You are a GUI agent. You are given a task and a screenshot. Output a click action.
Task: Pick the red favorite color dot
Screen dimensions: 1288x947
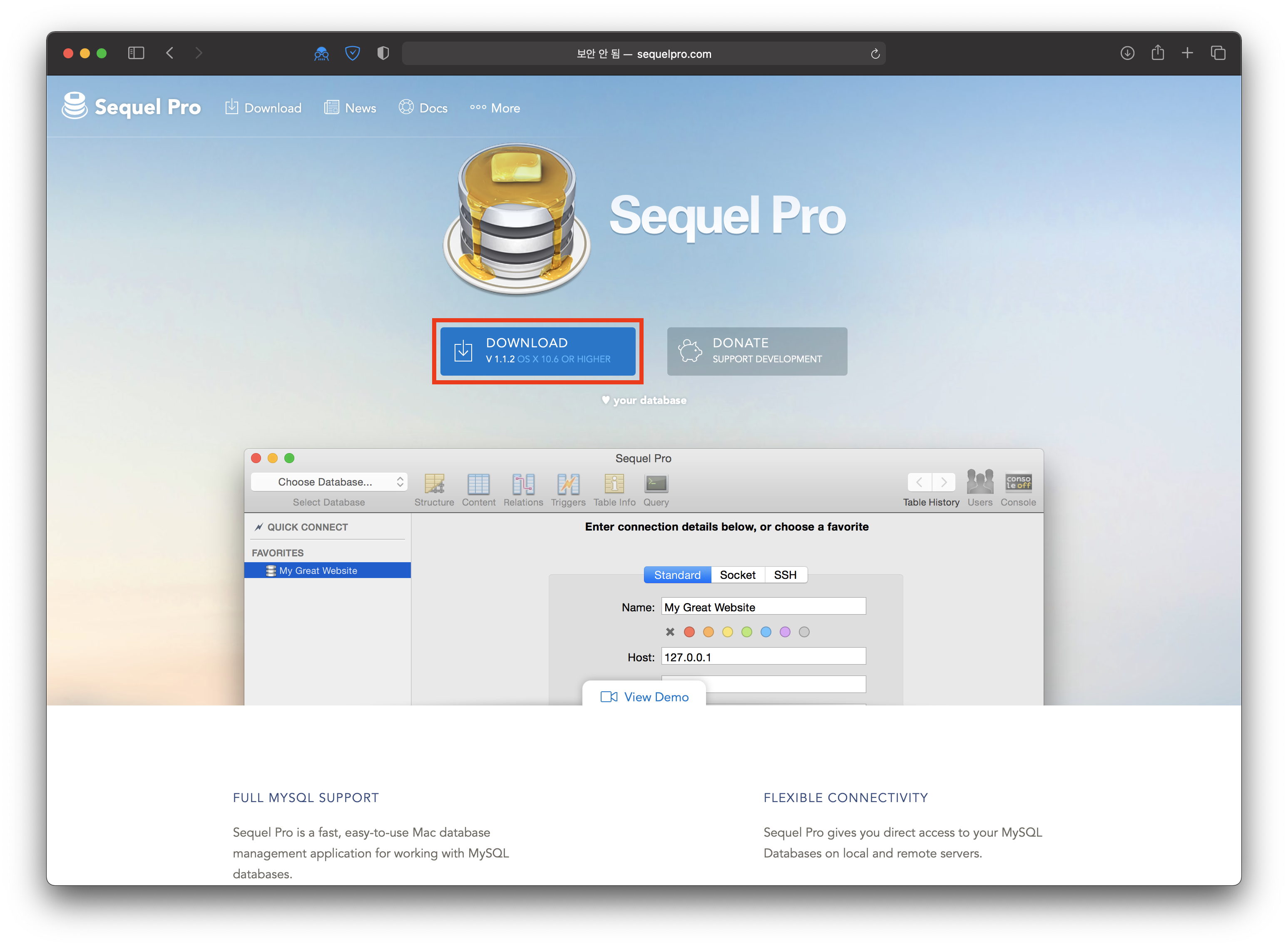point(689,632)
